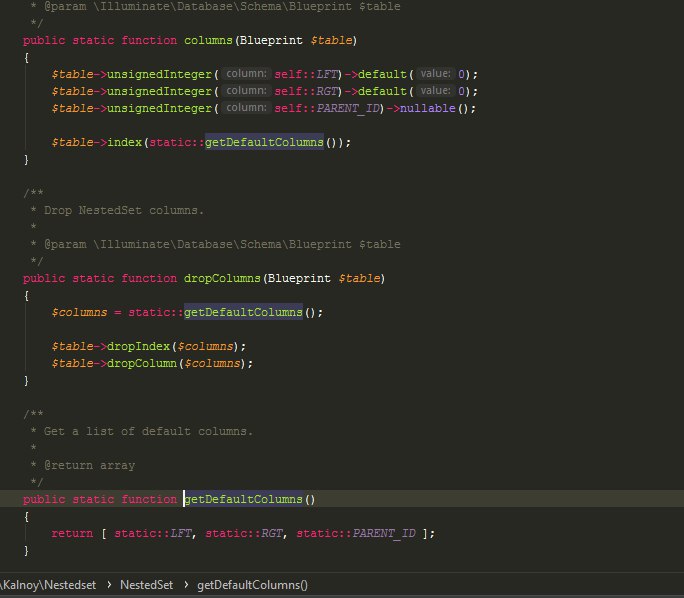Click the 'Drop NestedSet columns.' comment
This screenshot has width=684, height=598.
(124, 210)
